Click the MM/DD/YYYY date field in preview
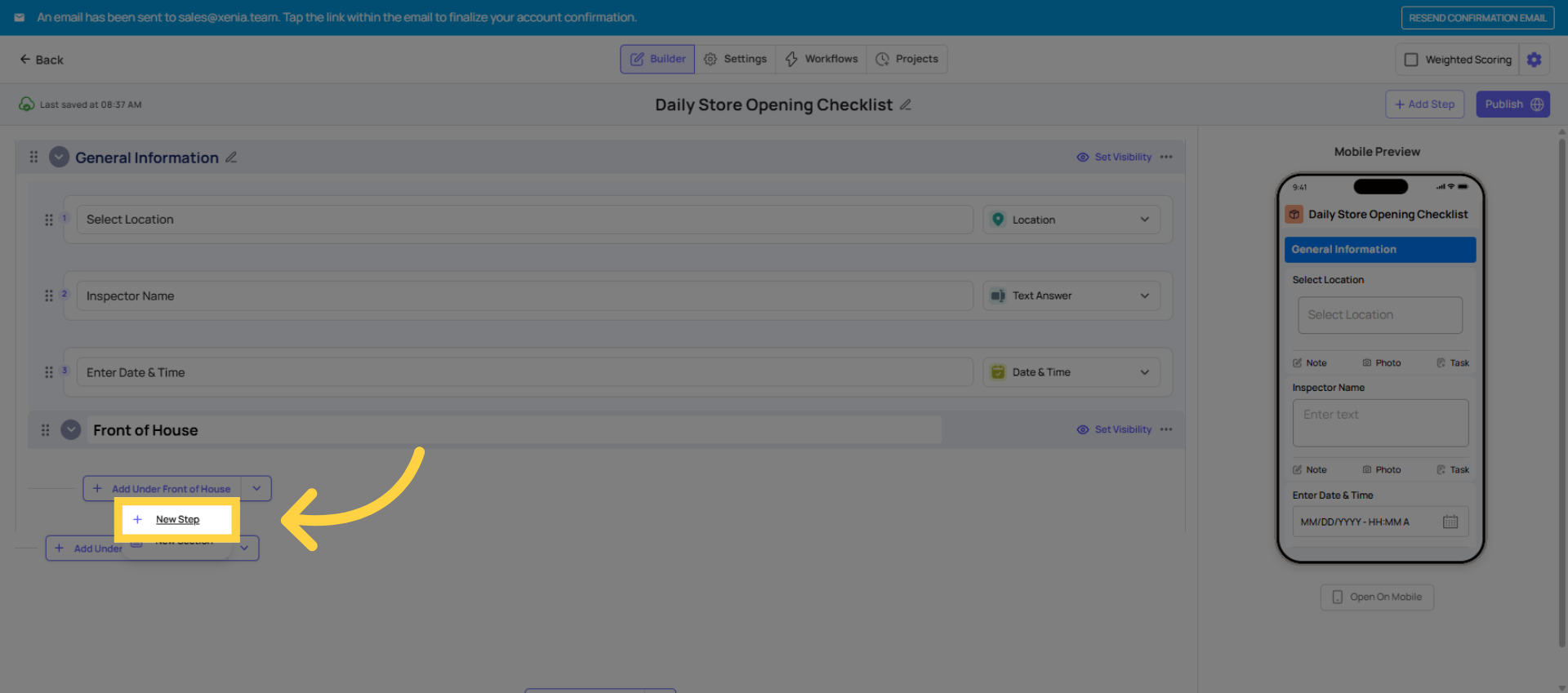 pyautogui.click(x=1380, y=522)
